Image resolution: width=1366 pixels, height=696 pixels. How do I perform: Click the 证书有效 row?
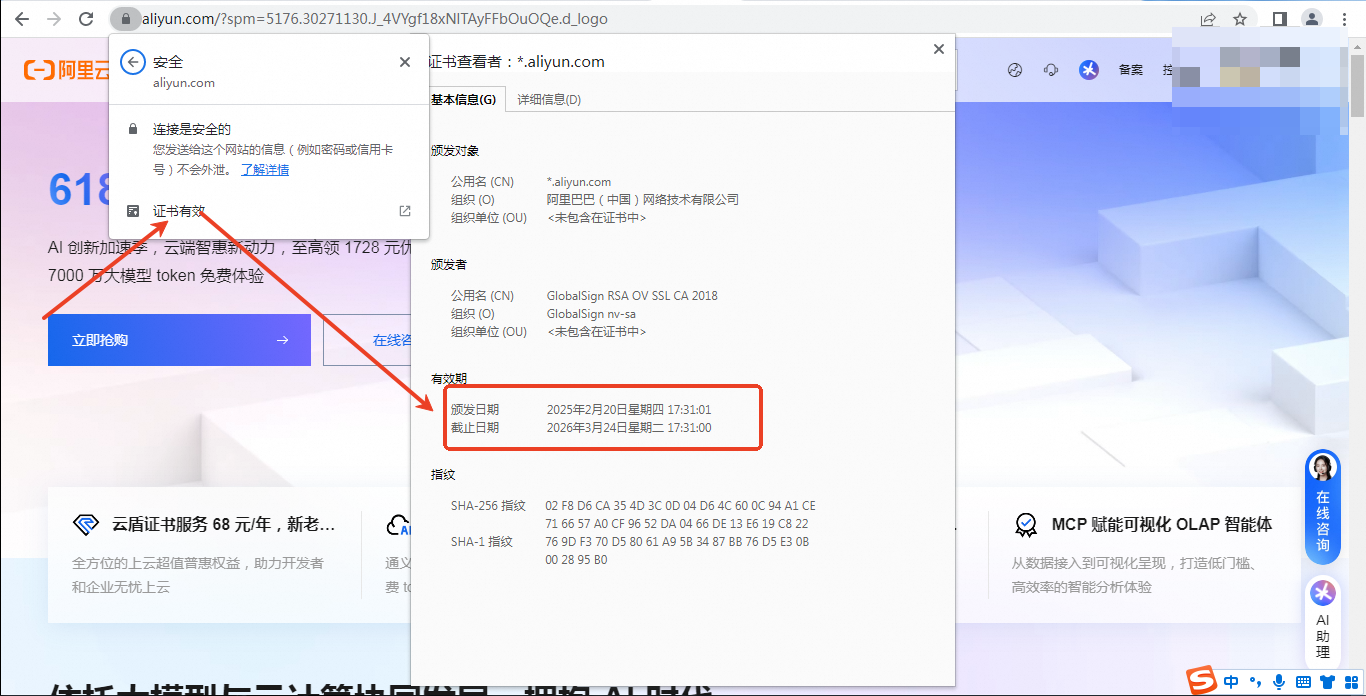point(269,211)
